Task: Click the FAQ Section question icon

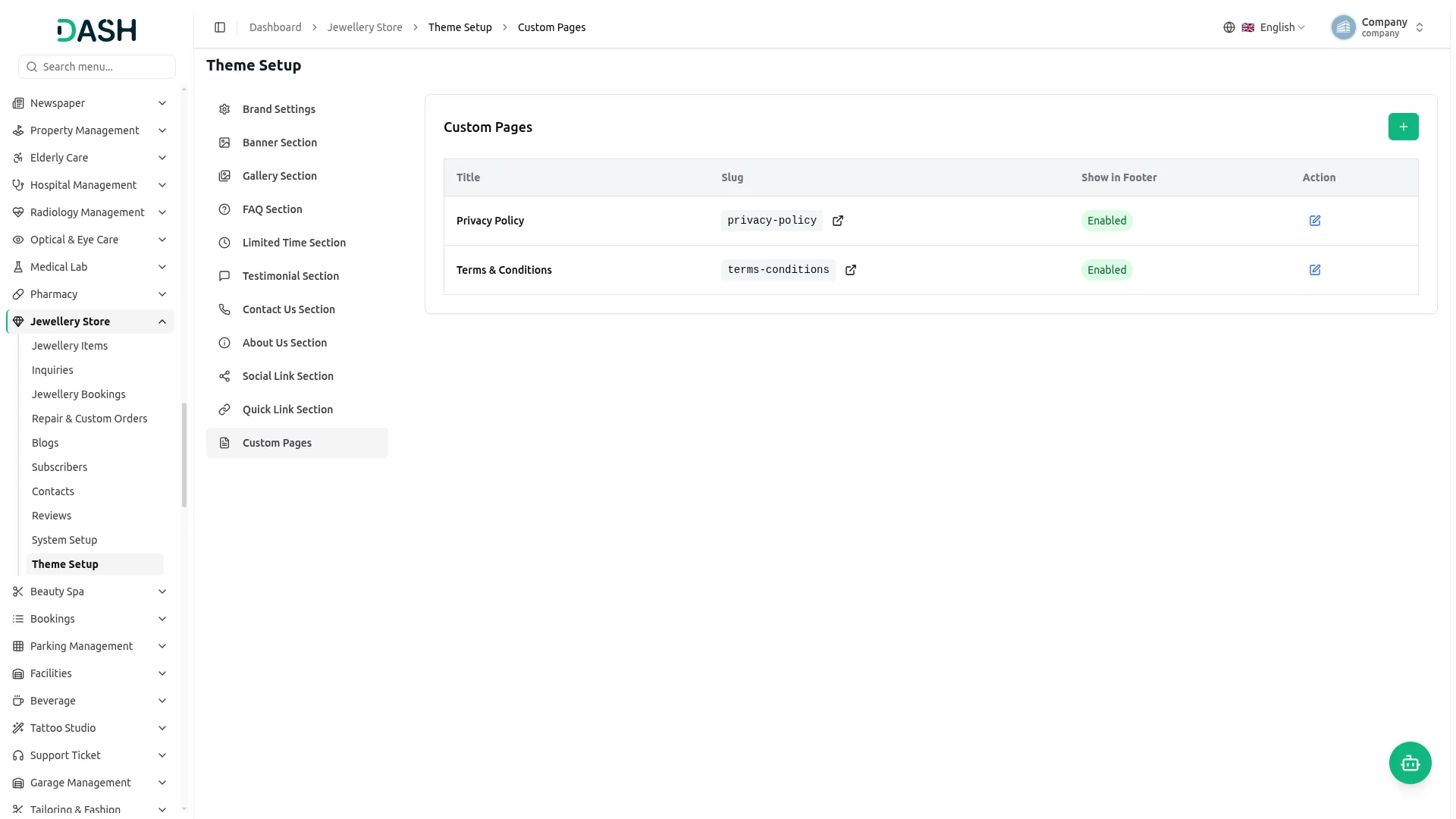Action: 224,209
